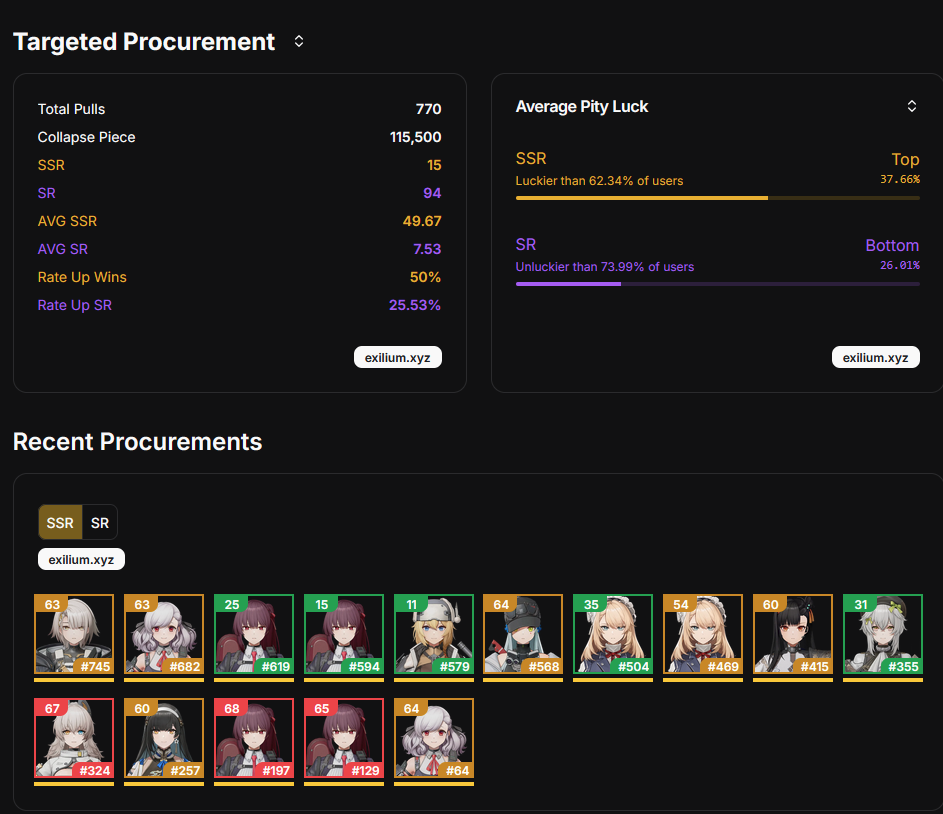
Task: Click the Rate Up Wins value 50%
Action: pos(425,277)
